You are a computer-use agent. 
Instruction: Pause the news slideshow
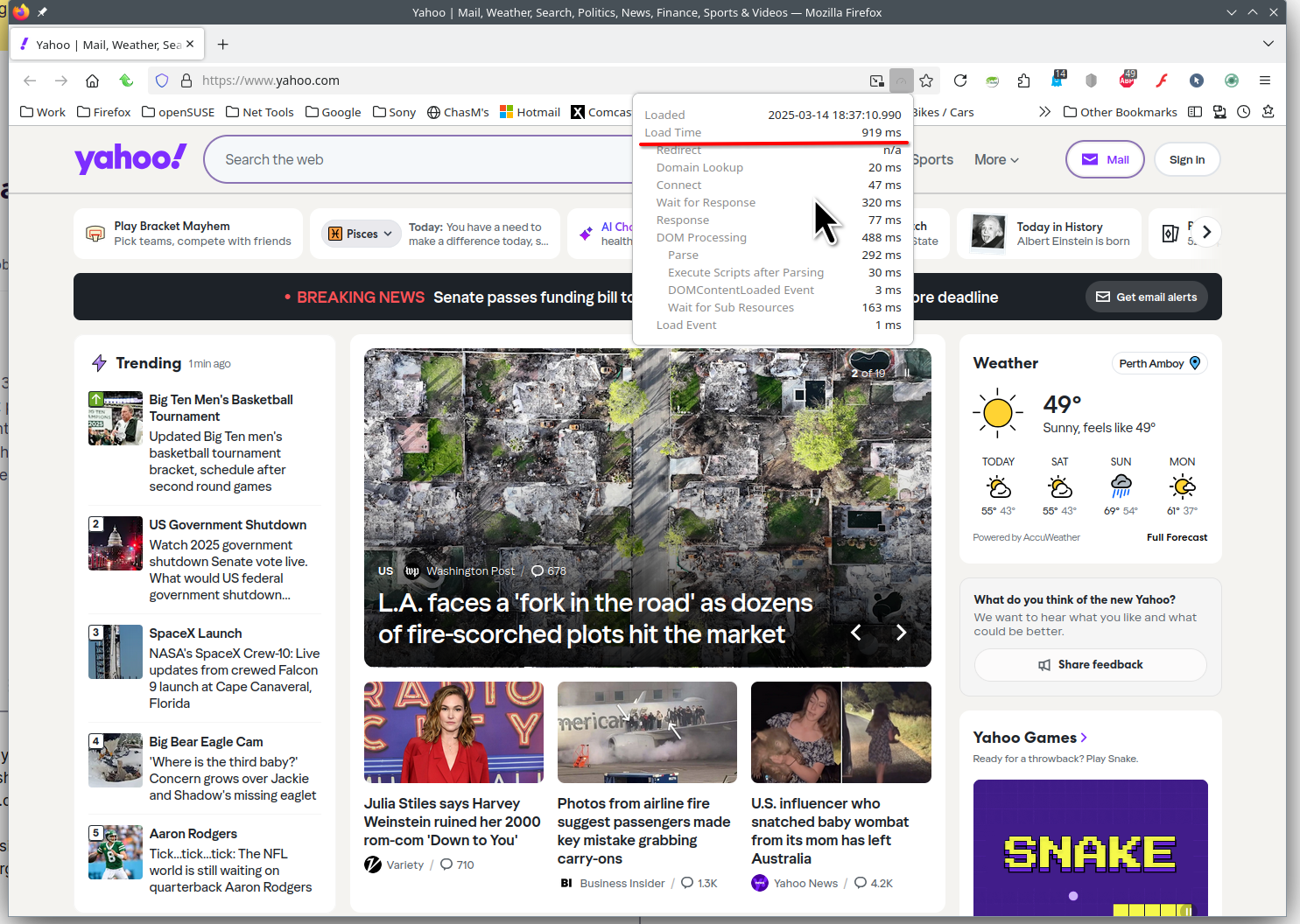(908, 373)
